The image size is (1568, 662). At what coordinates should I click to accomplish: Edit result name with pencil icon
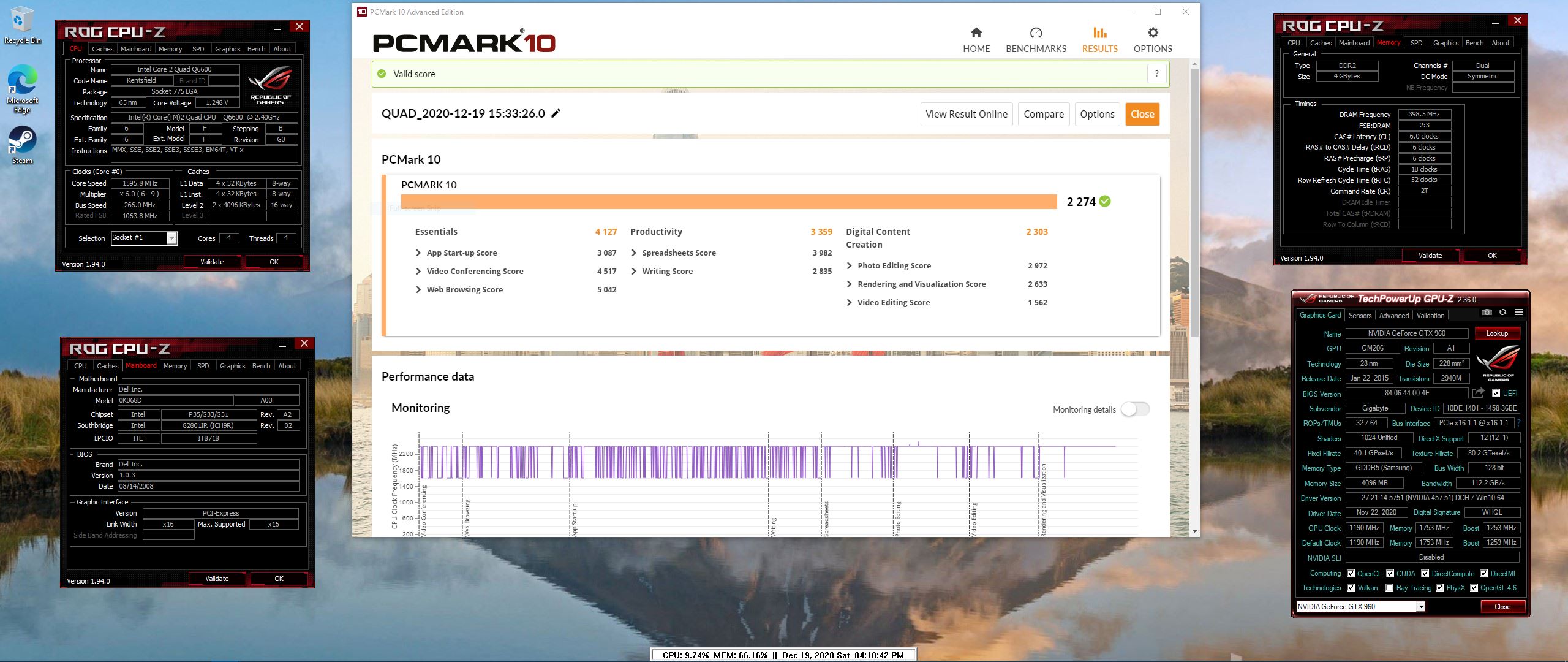556,113
